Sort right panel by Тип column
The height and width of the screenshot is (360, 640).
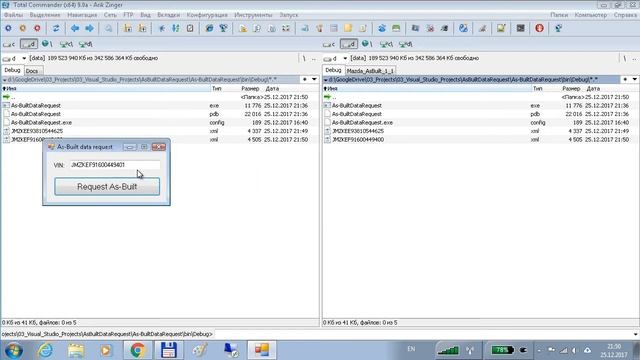[538, 89]
